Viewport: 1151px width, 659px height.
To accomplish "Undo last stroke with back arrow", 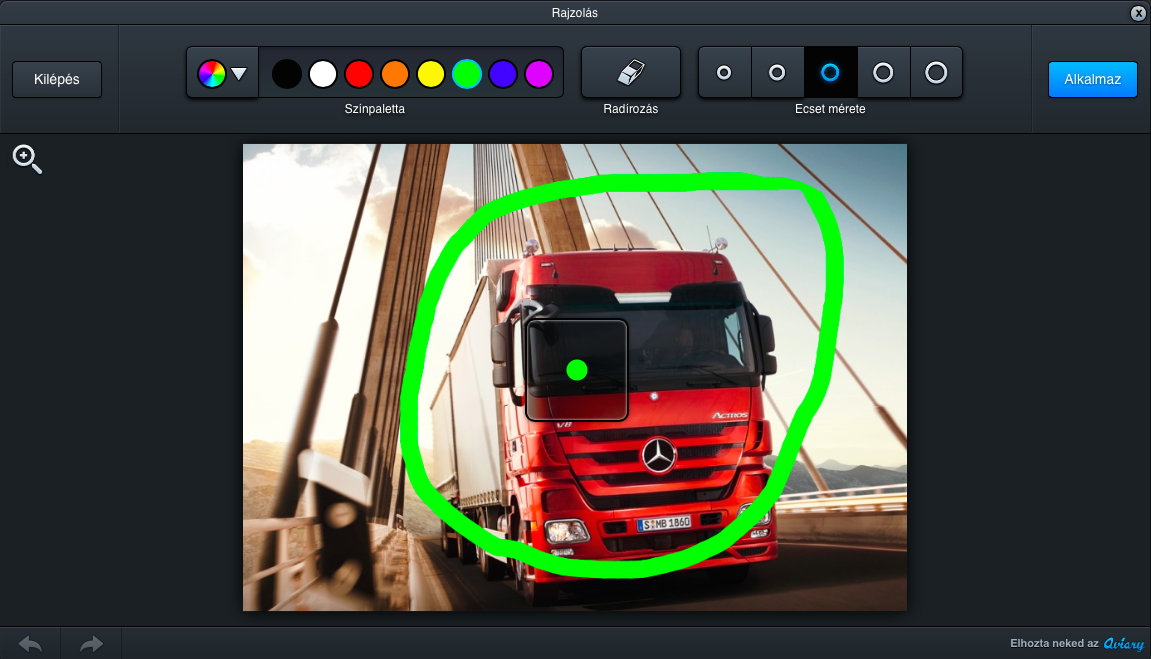I will tap(30, 644).
